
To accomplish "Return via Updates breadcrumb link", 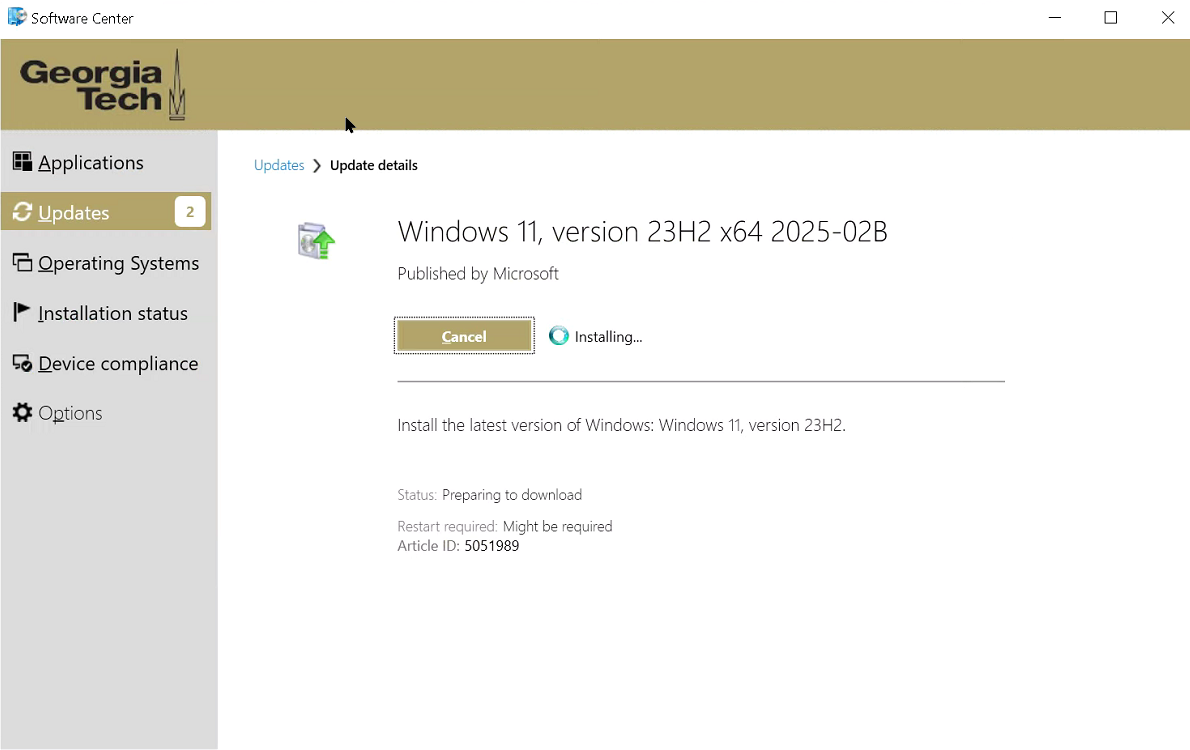I will (279, 165).
